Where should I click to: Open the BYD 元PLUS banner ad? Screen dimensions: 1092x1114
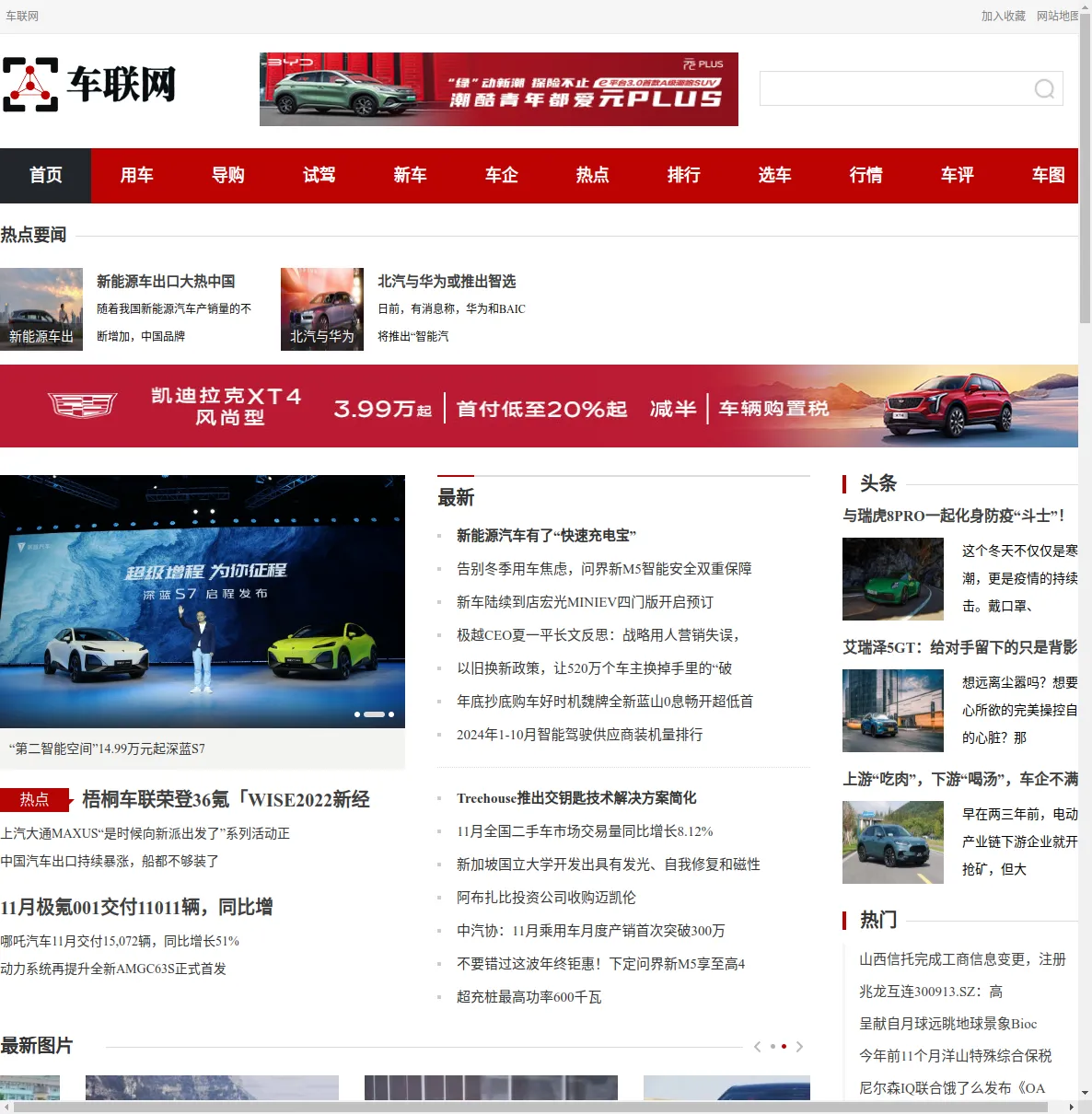tap(499, 89)
